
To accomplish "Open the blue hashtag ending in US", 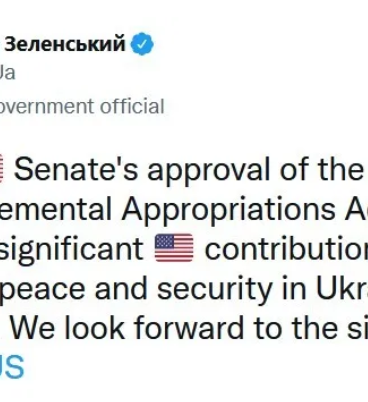I will (x=12, y=367).
